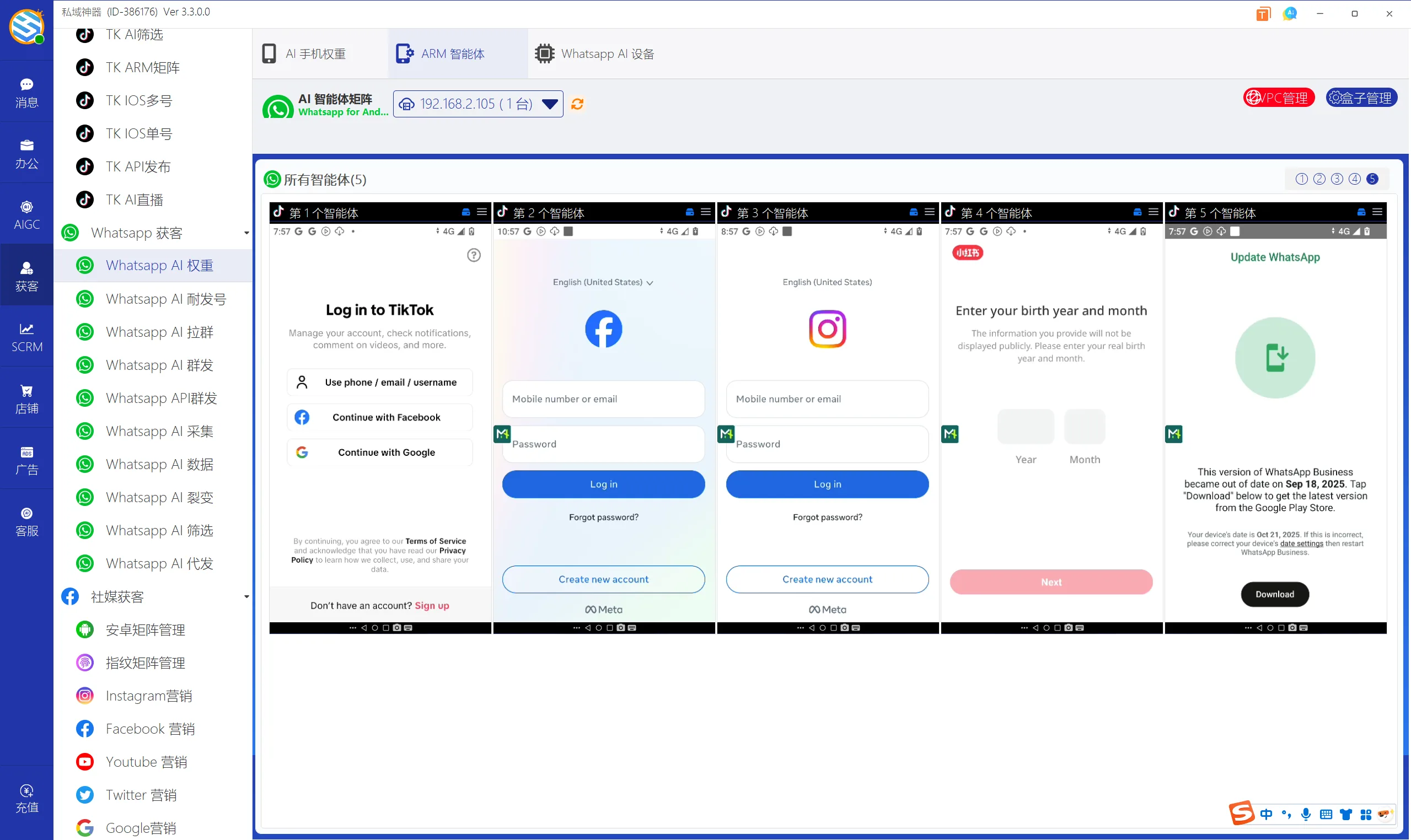Open hamburger menu of the first agent panel

click(482, 212)
